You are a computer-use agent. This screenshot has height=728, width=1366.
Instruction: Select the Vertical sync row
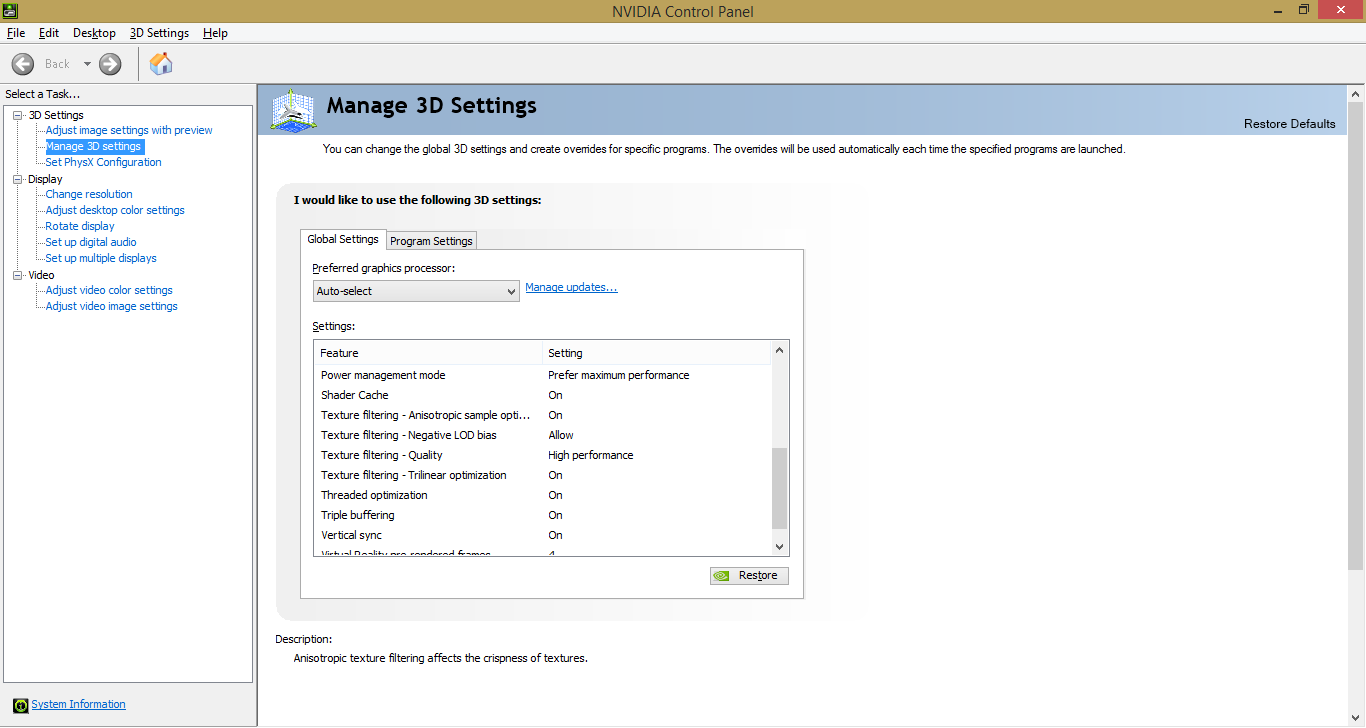pos(543,535)
